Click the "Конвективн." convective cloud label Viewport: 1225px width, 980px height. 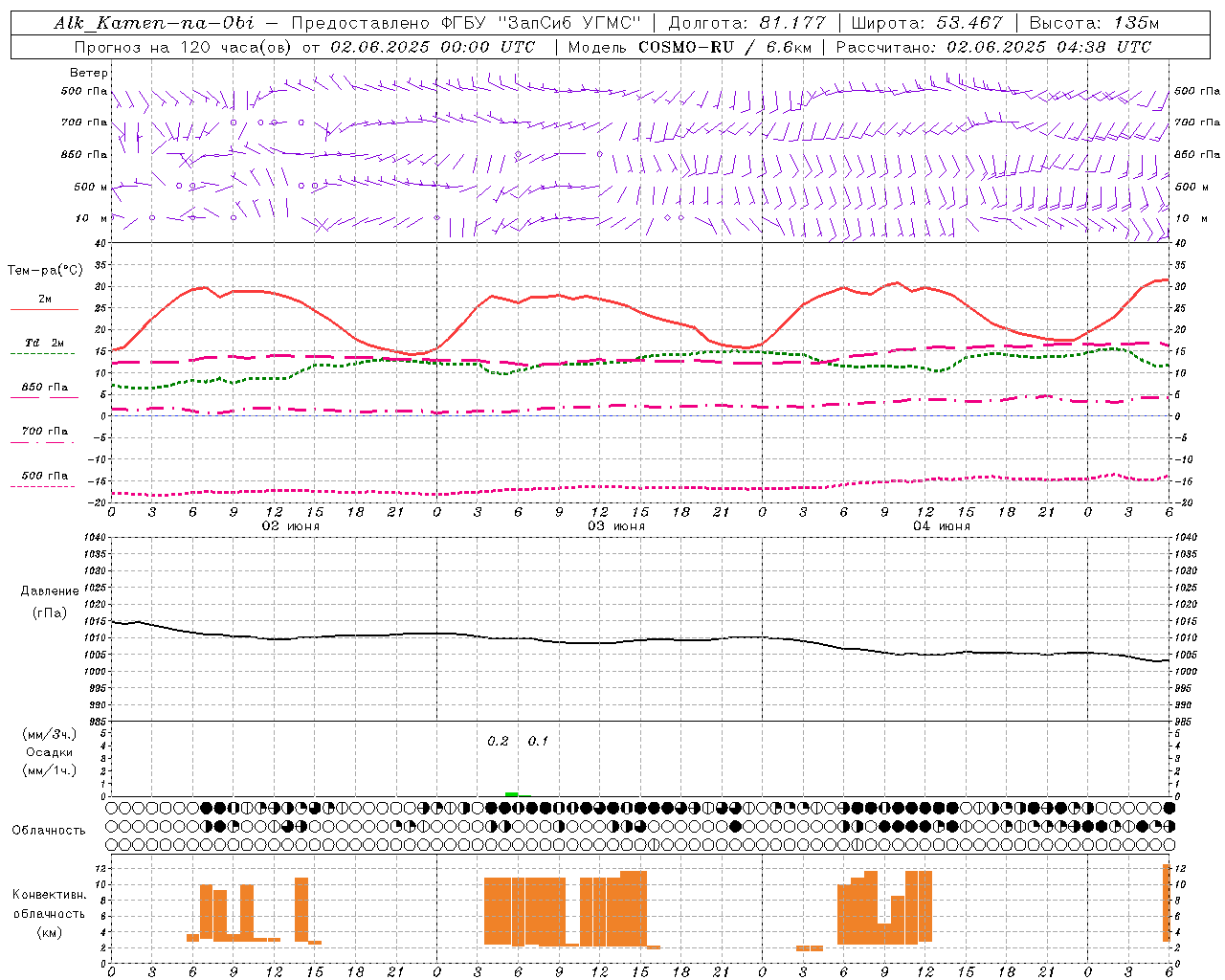pyautogui.click(x=50, y=895)
